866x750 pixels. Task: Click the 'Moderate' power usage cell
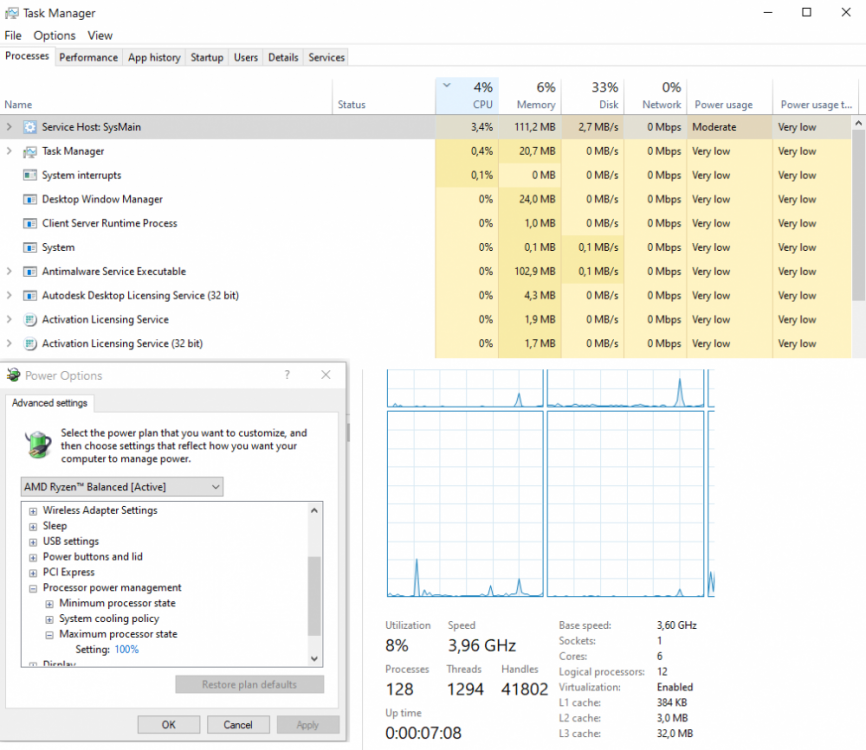pyautogui.click(x=730, y=127)
